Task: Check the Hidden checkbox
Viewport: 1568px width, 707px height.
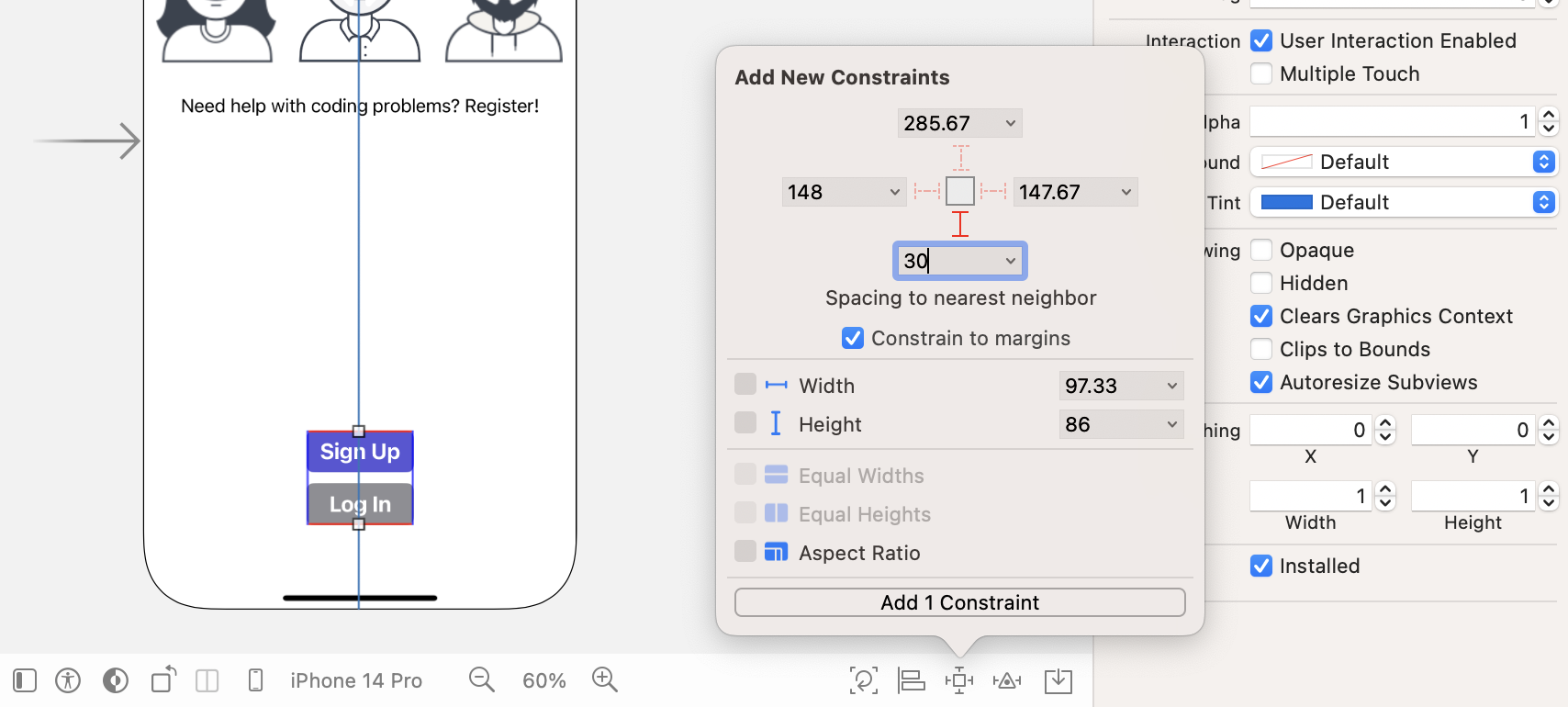Action: point(1261,283)
